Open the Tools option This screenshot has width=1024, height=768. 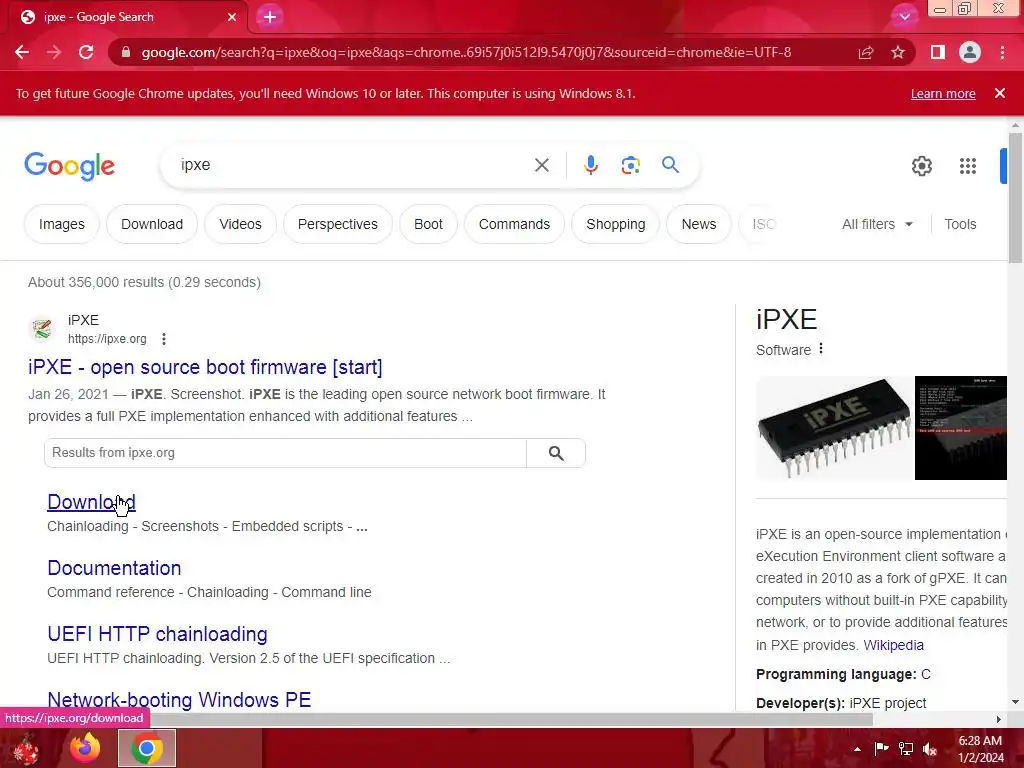click(x=960, y=224)
